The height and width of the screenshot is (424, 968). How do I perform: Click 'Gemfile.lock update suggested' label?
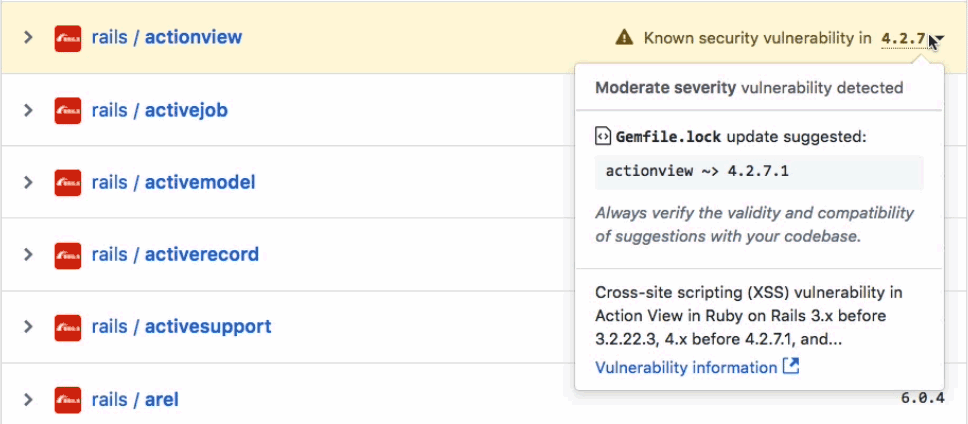point(741,136)
